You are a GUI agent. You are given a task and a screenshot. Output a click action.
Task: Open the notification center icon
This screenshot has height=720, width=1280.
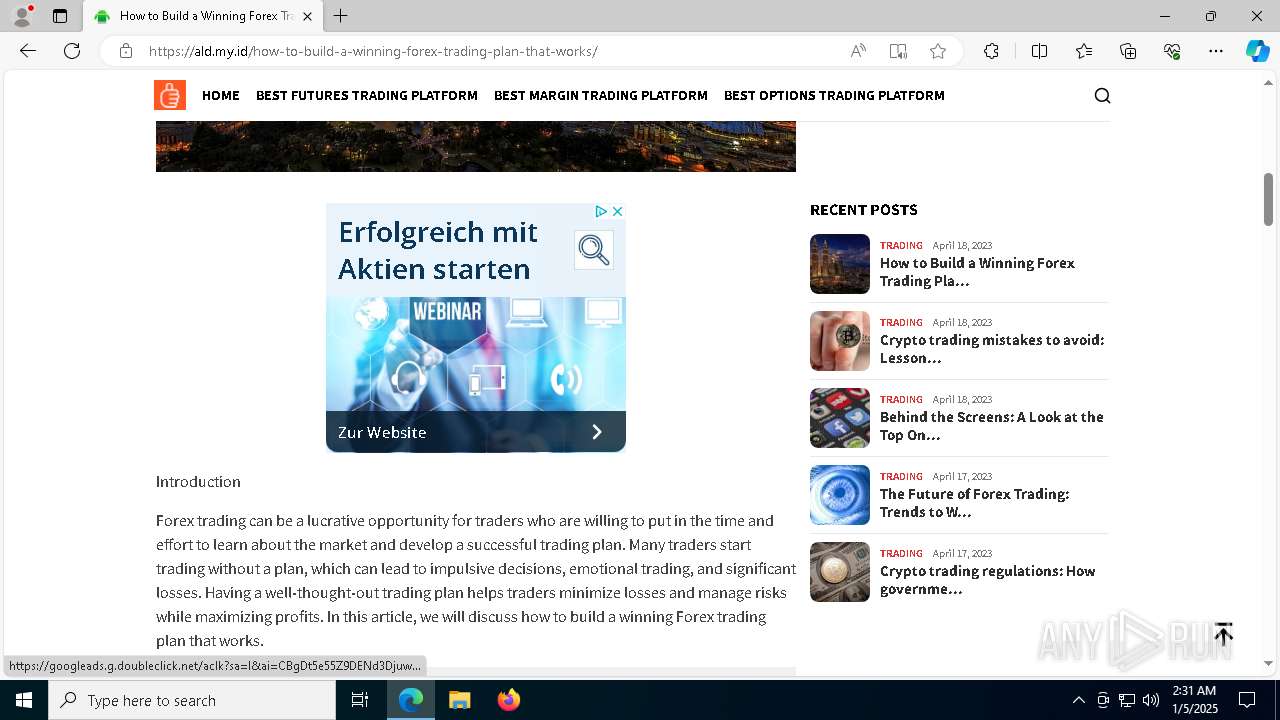tap(1247, 700)
